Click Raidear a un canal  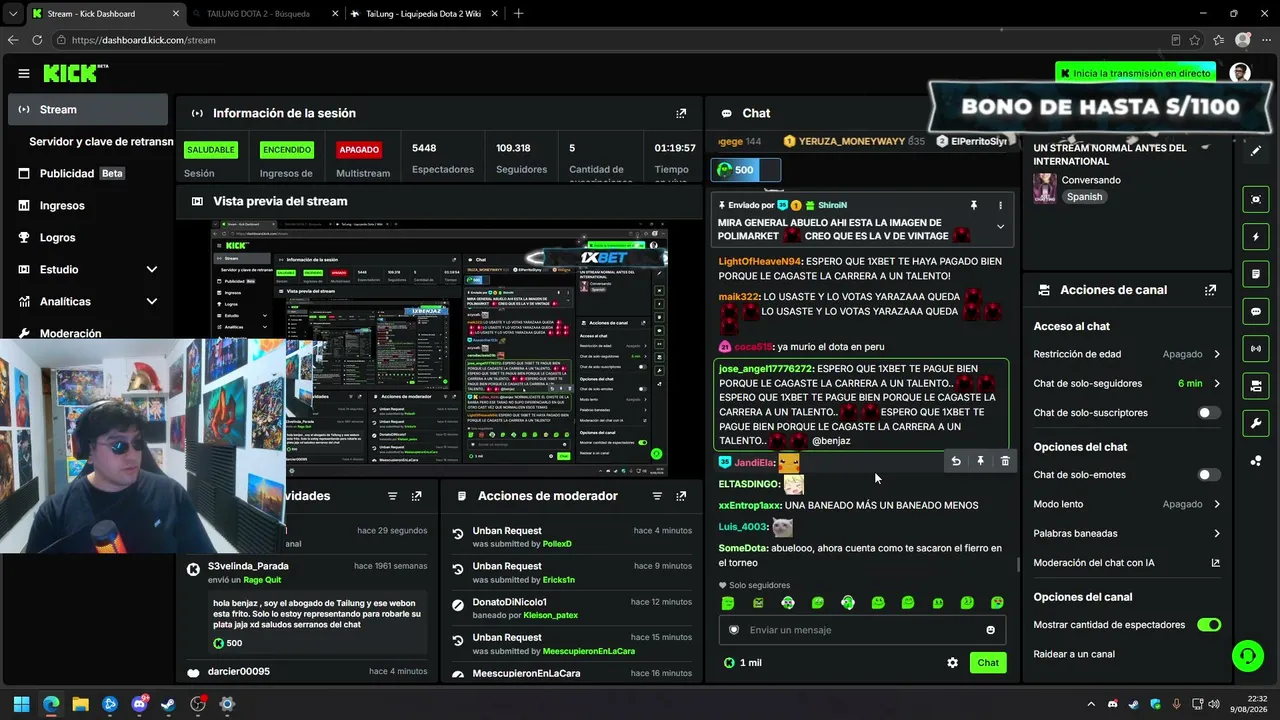pos(1074,654)
